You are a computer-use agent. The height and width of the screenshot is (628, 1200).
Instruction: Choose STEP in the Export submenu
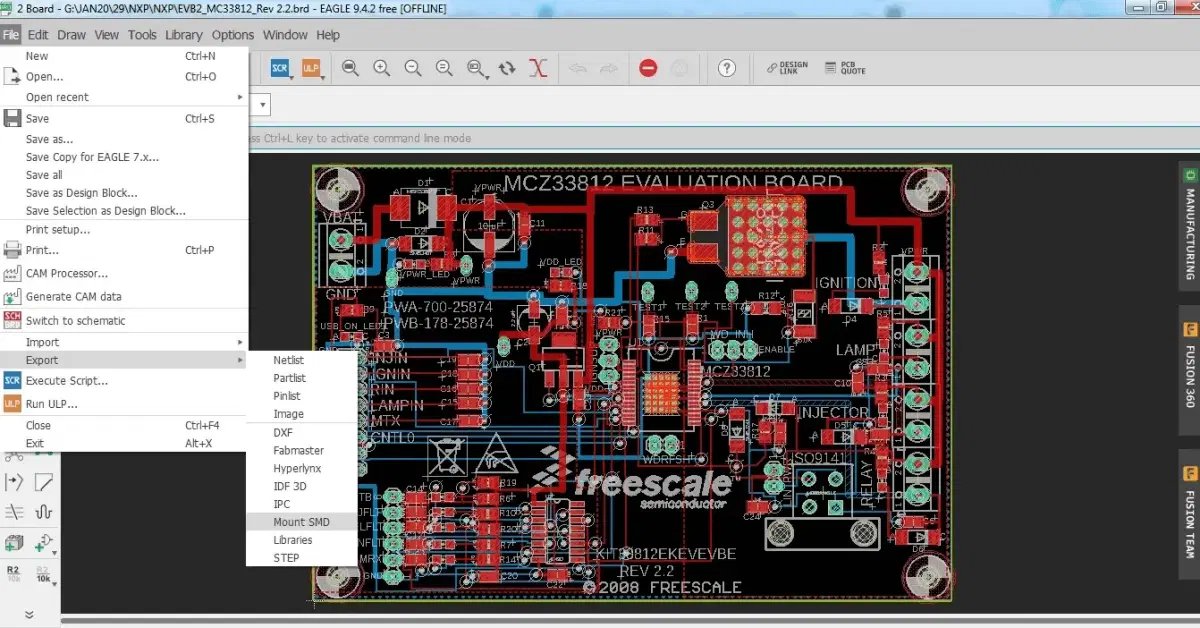click(301, 558)
